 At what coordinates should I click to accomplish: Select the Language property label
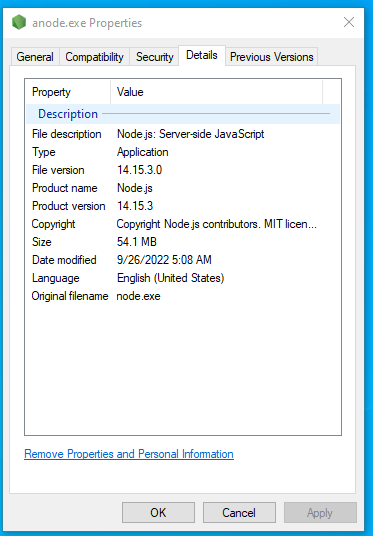[56, 278]
